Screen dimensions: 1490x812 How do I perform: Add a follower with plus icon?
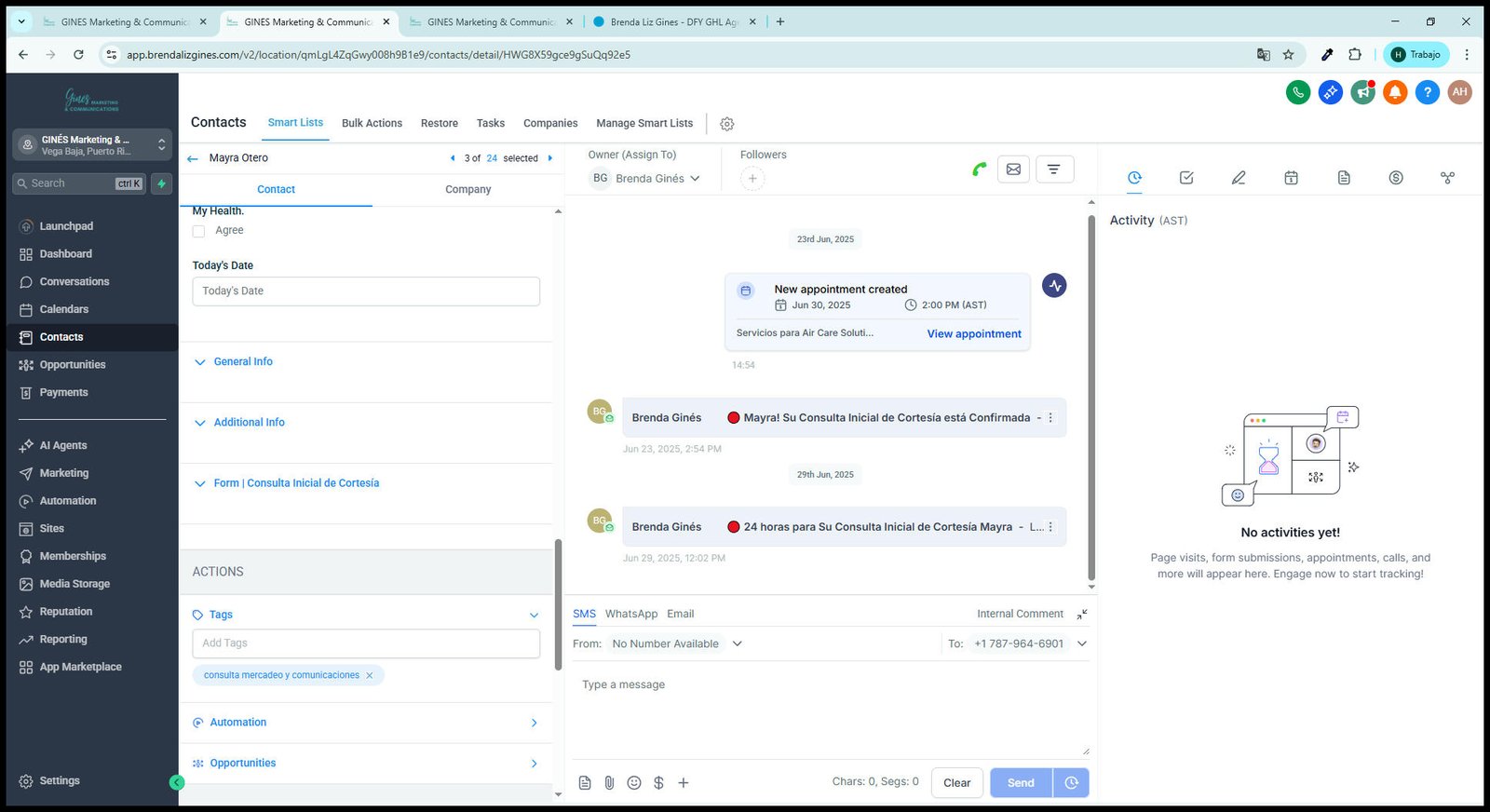(x=752, y=179)
